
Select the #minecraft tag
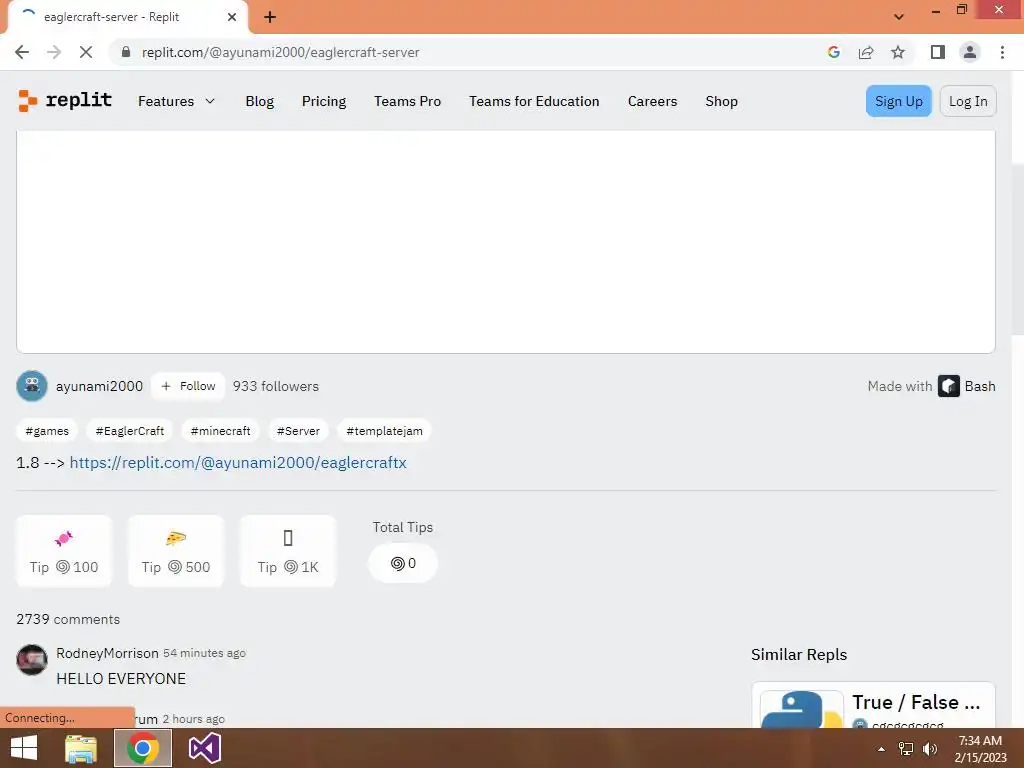tap(221, 431)
